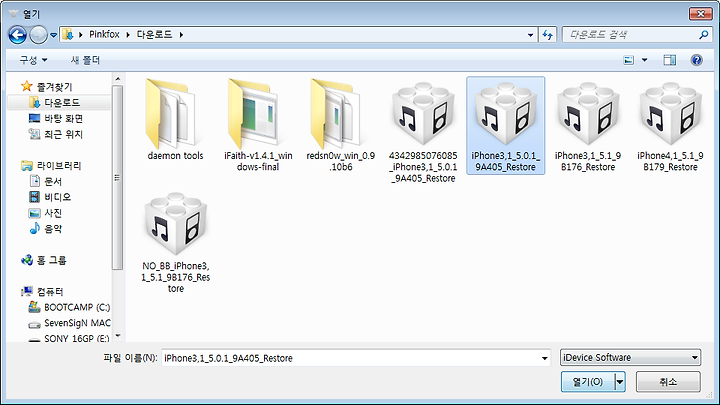Click the sidebar scrollbar thumb
The height and width of the screenshot is (405, 720).
(118, 177)
